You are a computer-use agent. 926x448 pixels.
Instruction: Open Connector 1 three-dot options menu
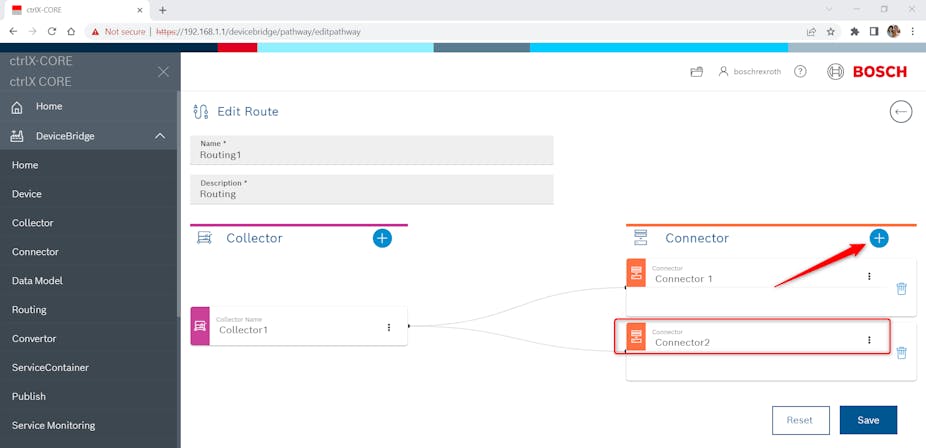pyautogui.click(x=868, y=277)
